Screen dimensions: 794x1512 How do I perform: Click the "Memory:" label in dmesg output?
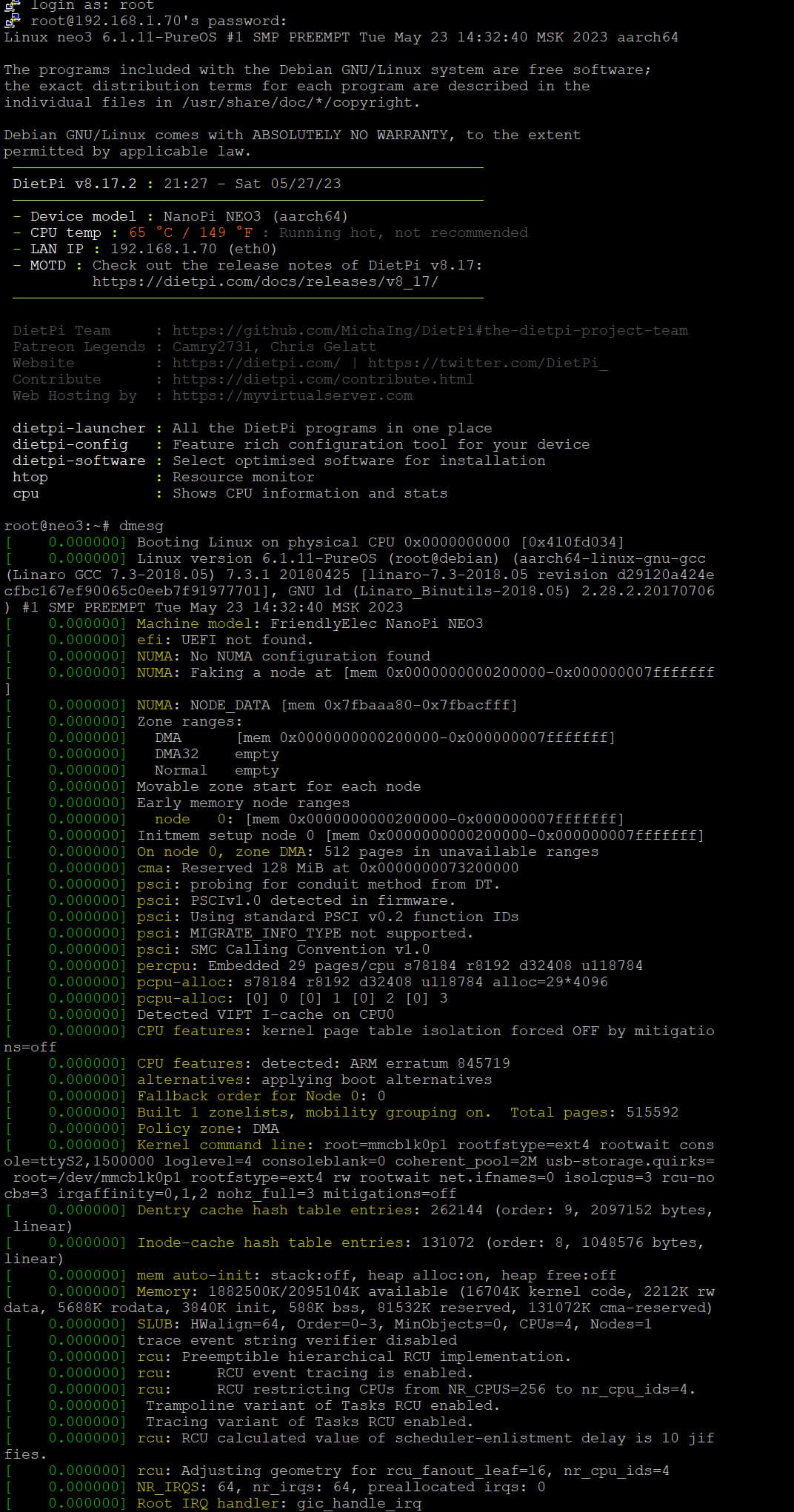[164, 1291]
